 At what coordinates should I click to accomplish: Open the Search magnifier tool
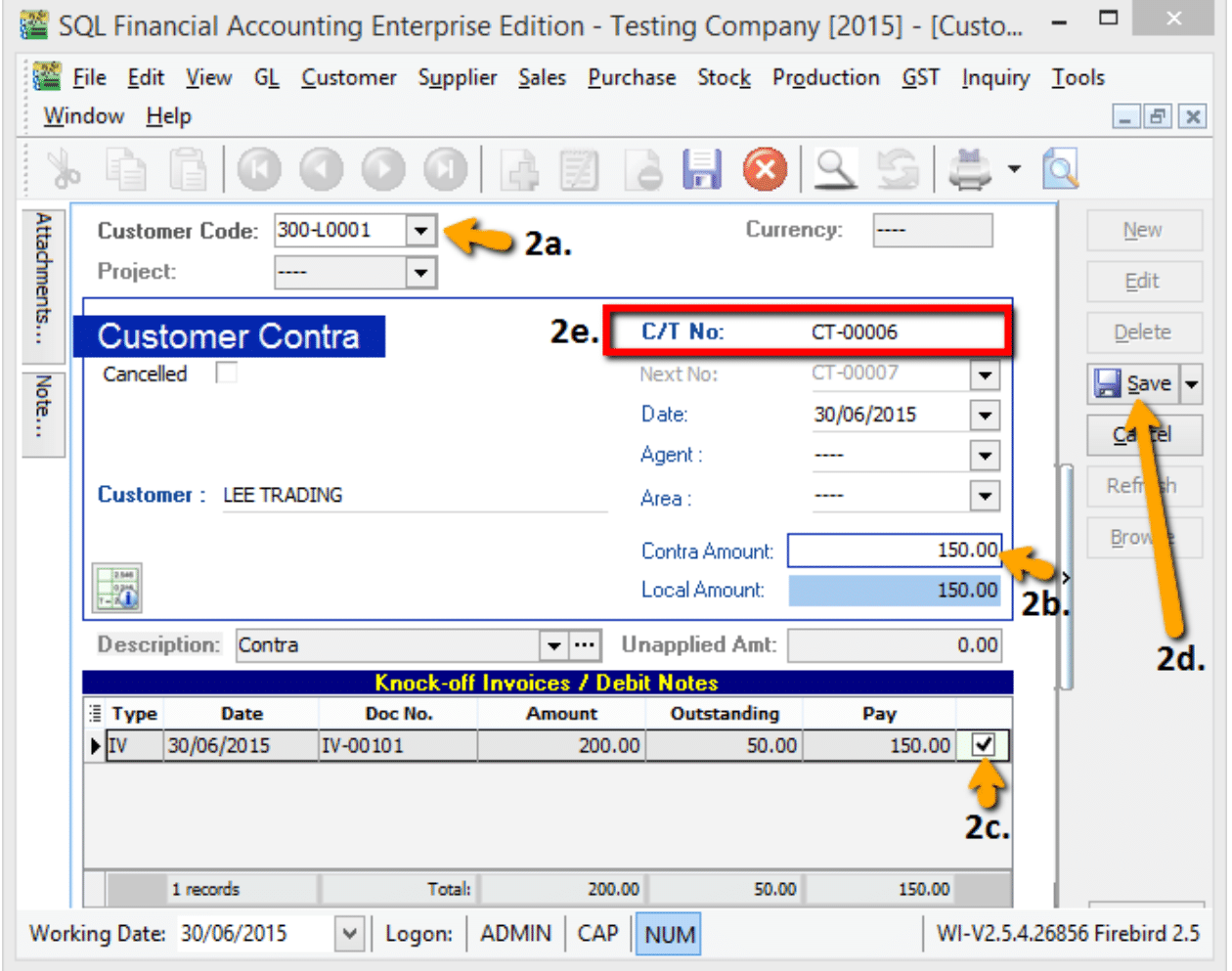(834, 168)
